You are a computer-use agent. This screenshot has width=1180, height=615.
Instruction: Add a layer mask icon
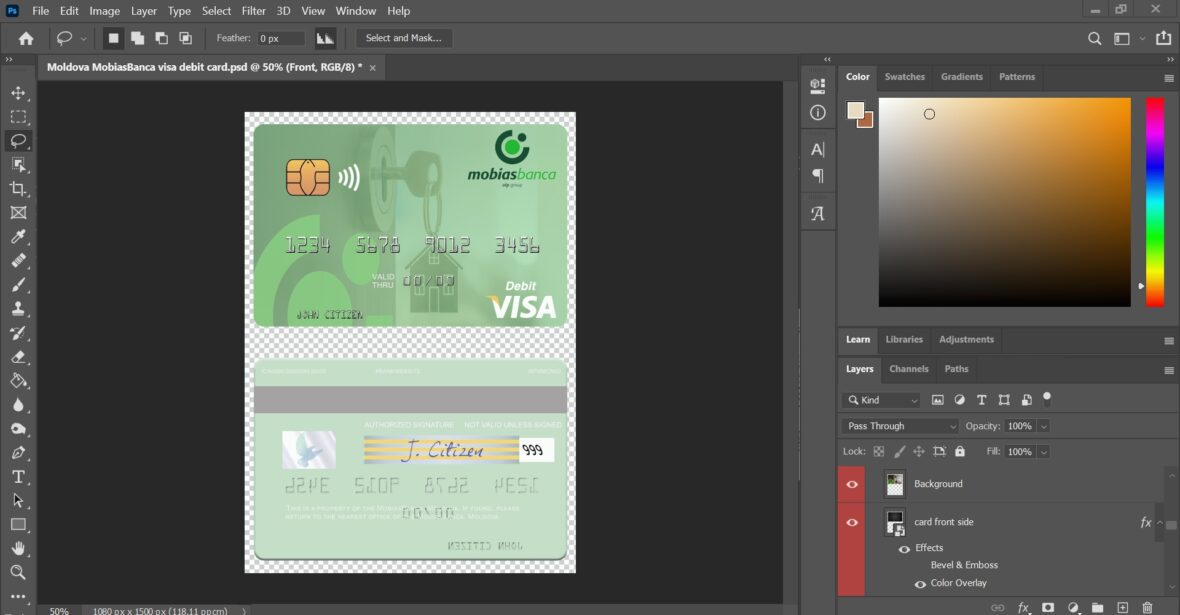tap(1048, 607)
